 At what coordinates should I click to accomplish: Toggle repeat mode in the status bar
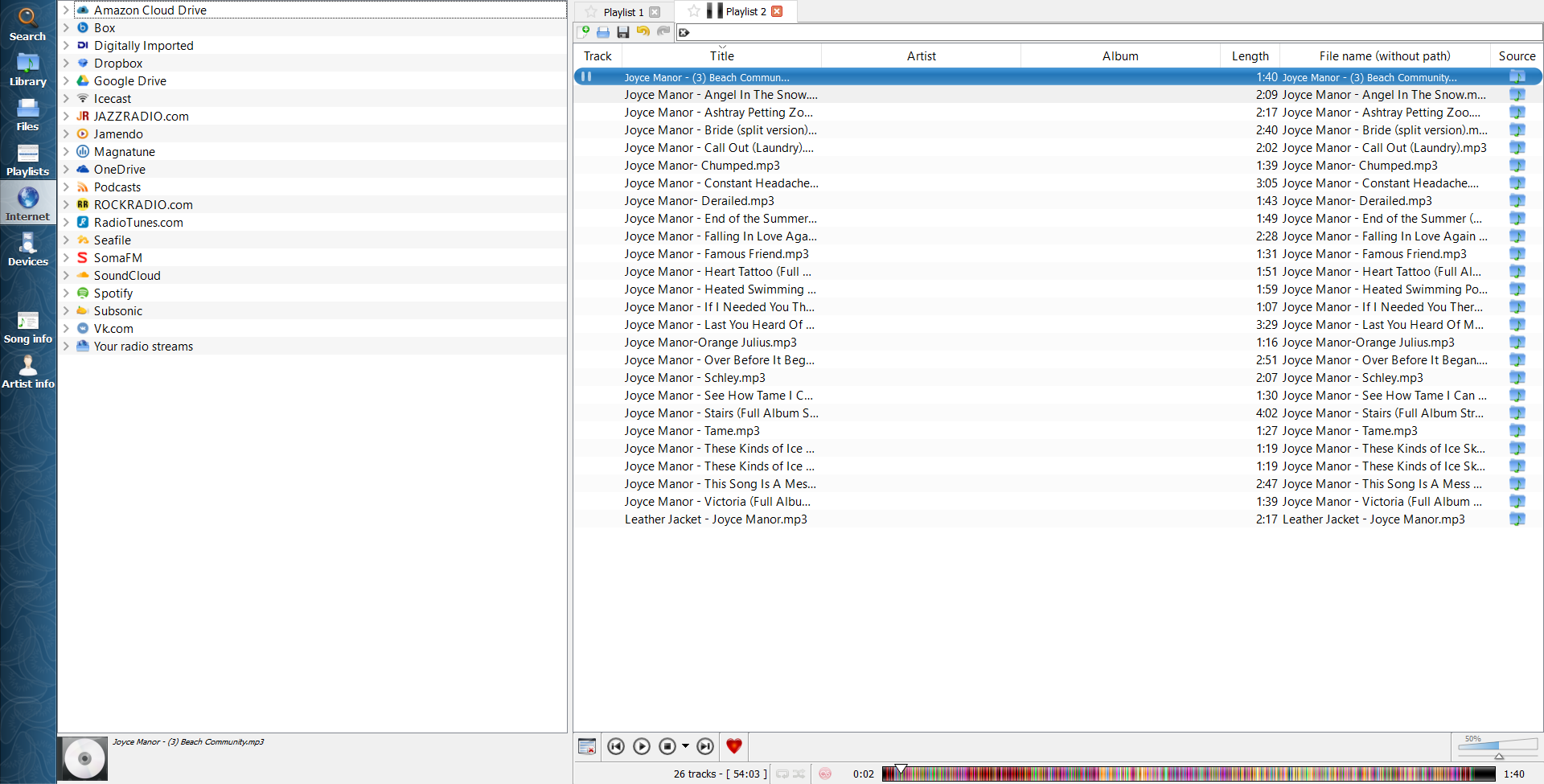[x=782, y=774]
